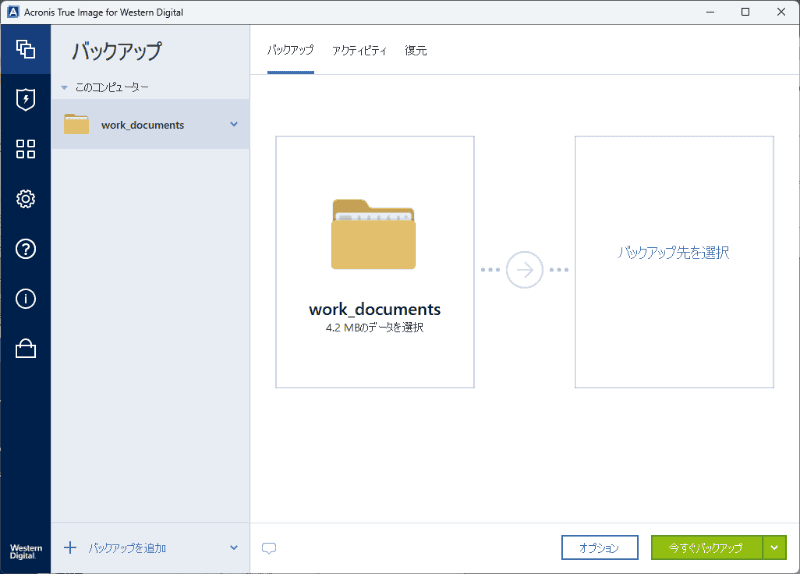This screenshot has height=574, width=800.
Task: Open the About info icon in sidebar
Action: (x=26, y=298)
